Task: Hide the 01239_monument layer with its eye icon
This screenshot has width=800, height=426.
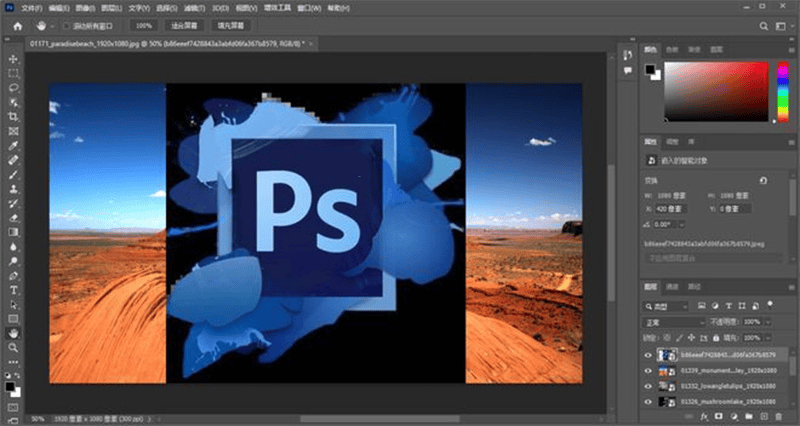Action: (x=648, y=371)
